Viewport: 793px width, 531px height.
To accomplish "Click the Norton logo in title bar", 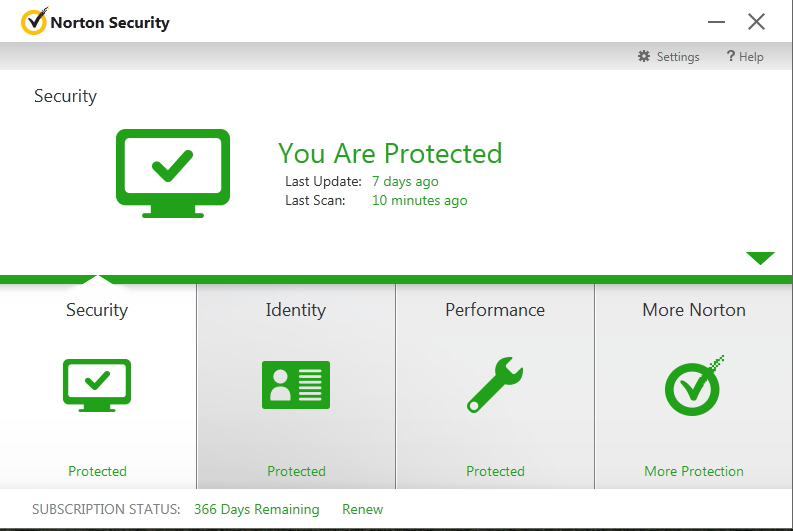I will point(35,21).
